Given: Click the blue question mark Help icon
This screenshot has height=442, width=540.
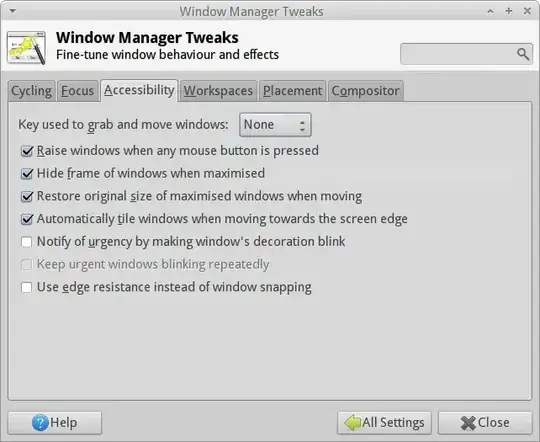Looking at the screenshot, I should (40, 423).
